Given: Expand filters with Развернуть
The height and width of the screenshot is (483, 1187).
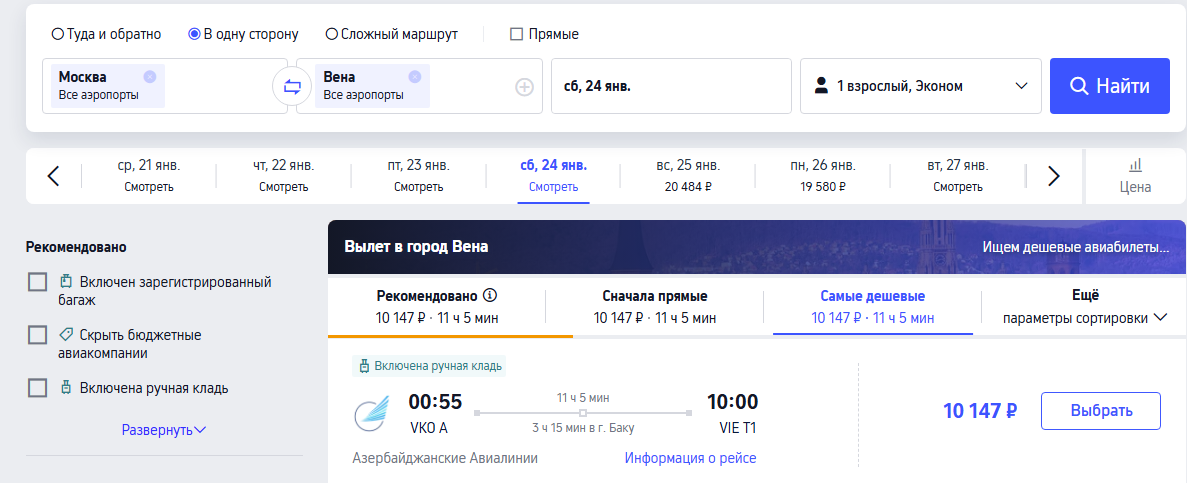Looking at the screenshot, I should (x=164, y=430).
